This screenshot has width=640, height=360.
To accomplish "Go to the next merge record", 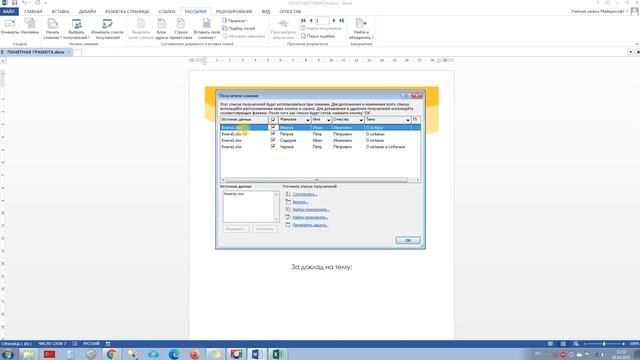I will (x=334, y=20).
